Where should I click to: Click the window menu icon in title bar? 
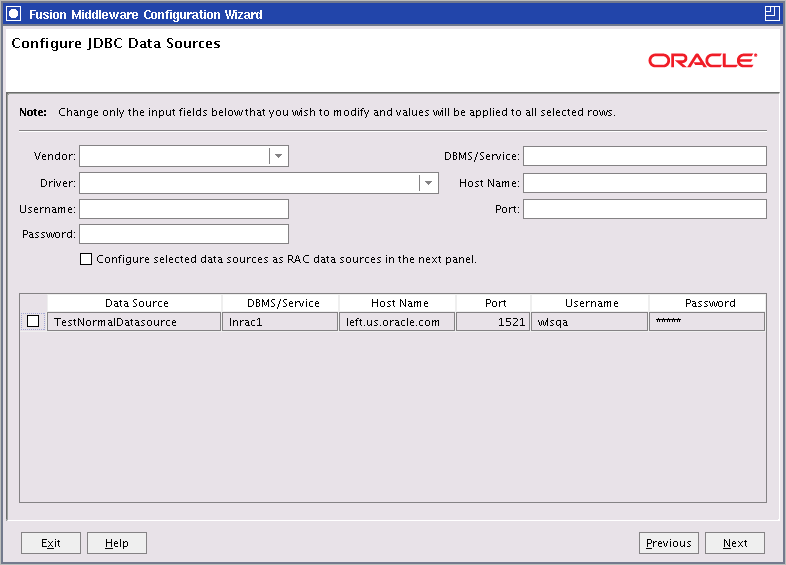click(14, 14)
